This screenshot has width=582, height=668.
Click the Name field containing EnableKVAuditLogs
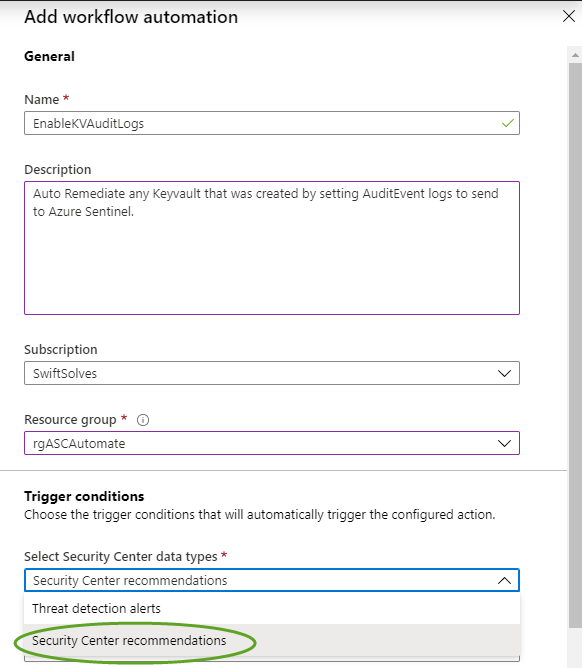[272, 123]
